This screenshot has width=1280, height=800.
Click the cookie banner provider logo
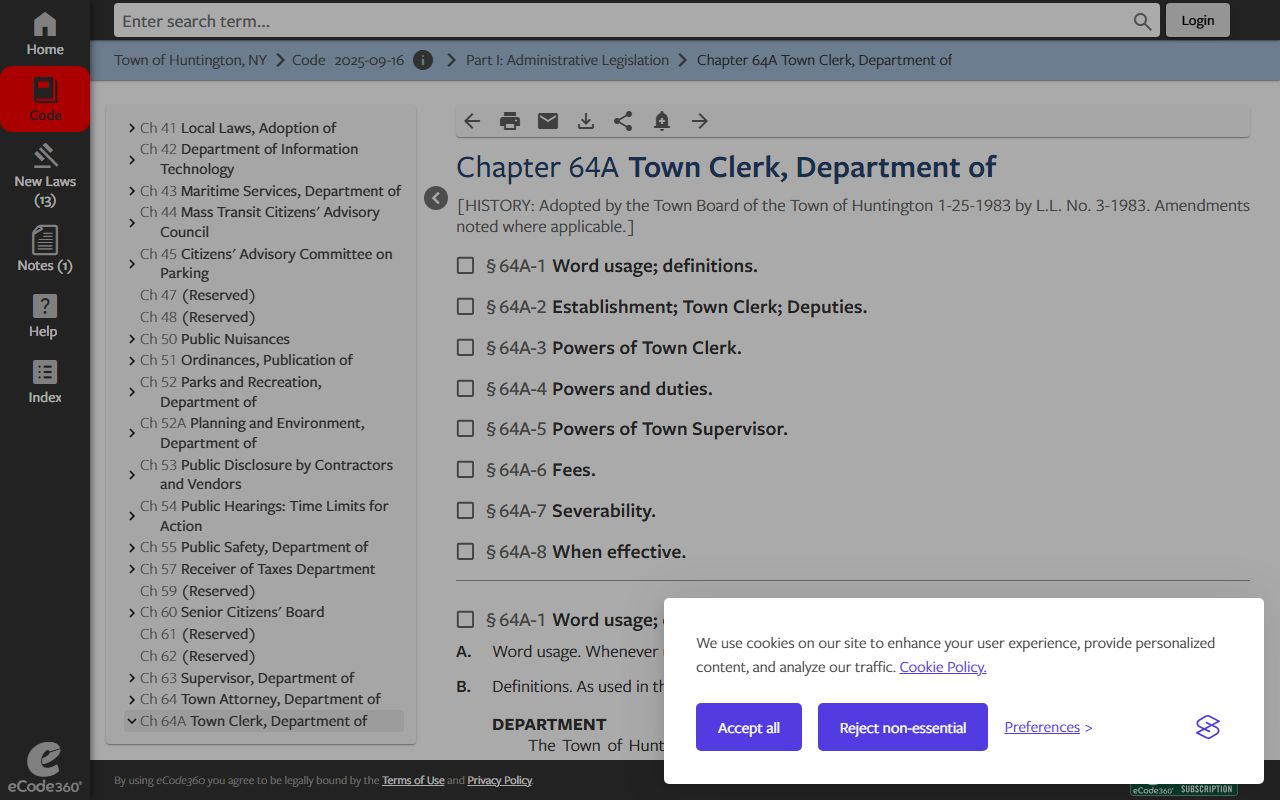click(1208, 727)
